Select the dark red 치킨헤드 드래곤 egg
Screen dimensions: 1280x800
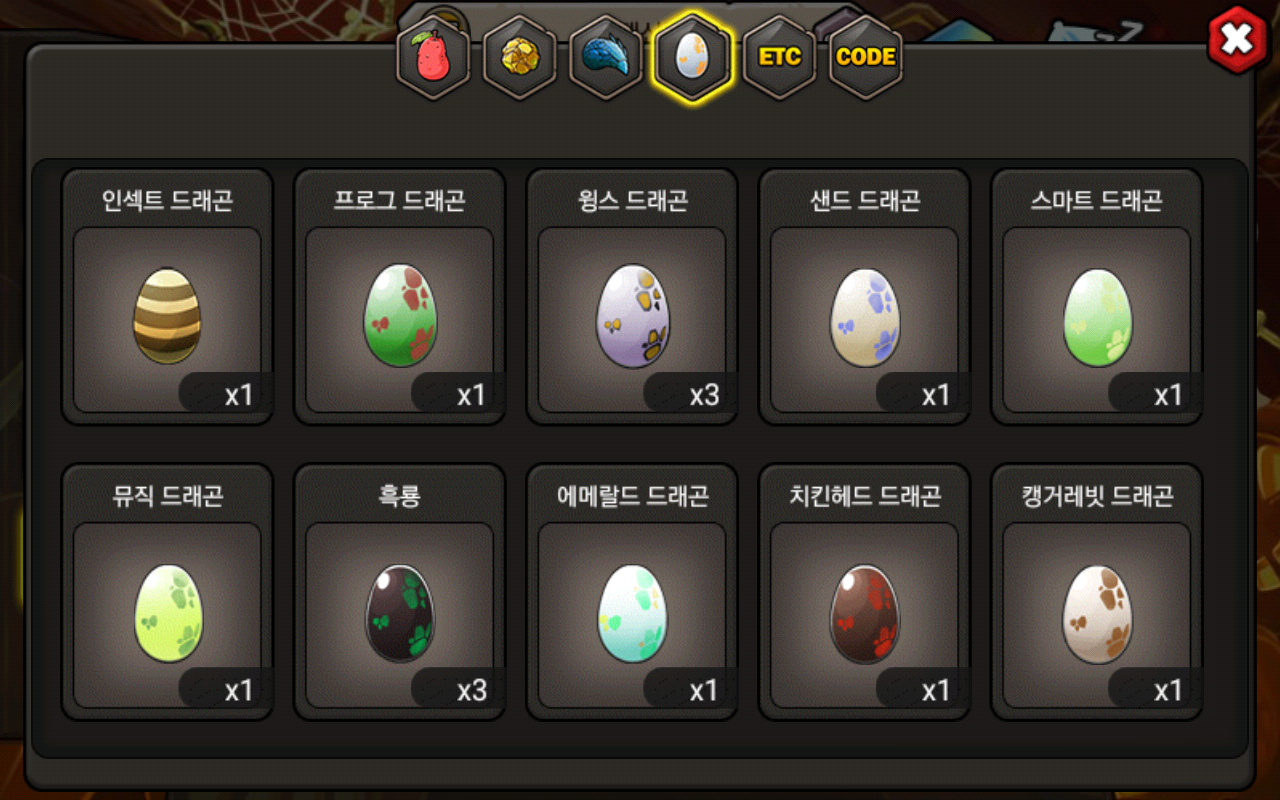pos(864,612)
